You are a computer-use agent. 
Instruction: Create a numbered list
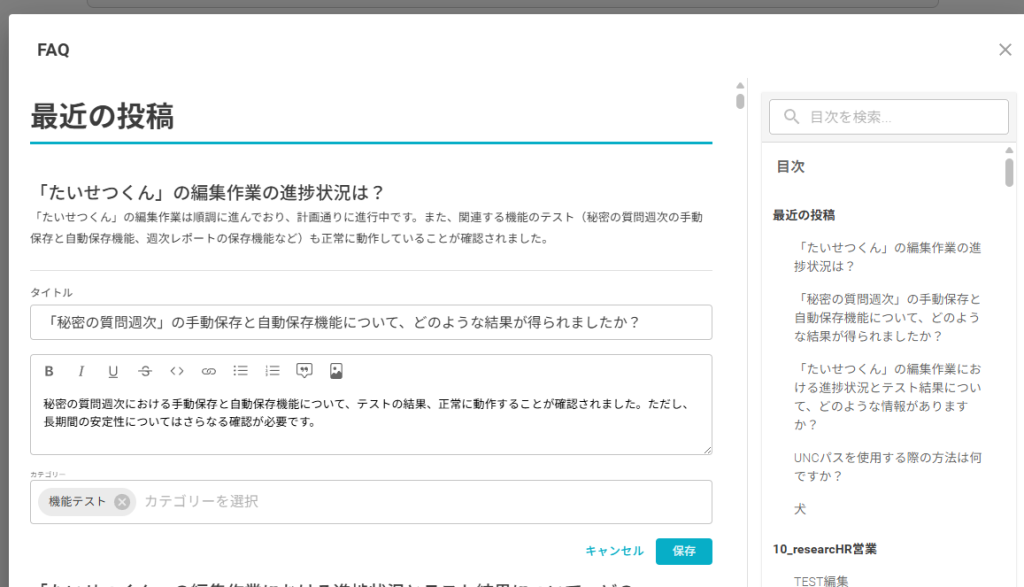273,371
